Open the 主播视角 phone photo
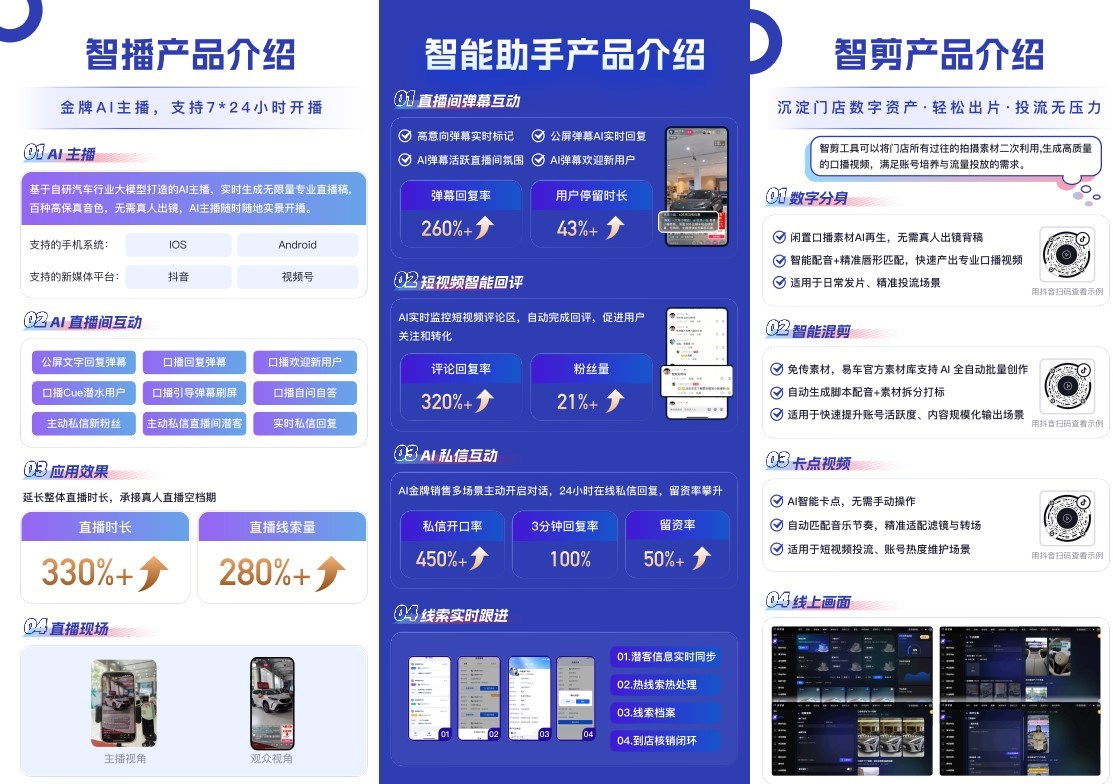 124,703
